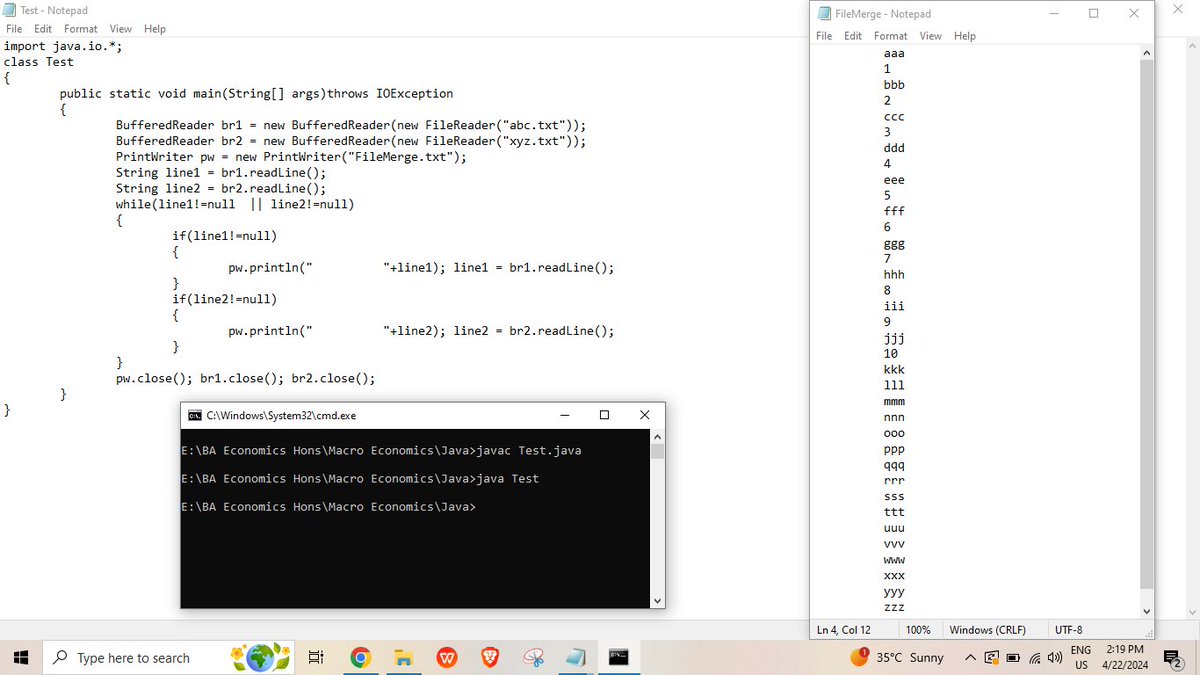Open View menu in FileMerge Notepad

(x=931, y=36)
